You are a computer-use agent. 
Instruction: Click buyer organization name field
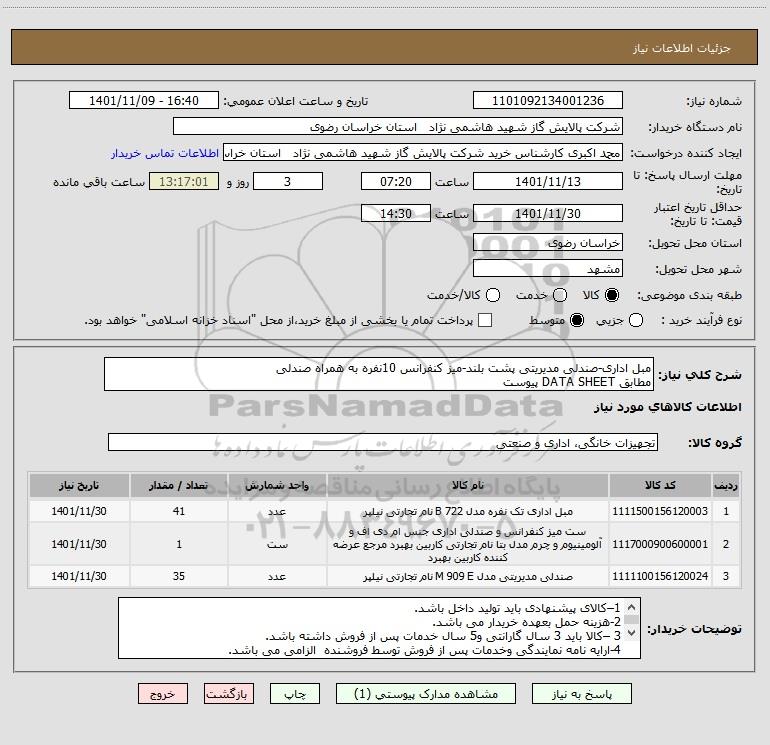tap(398, 127)
